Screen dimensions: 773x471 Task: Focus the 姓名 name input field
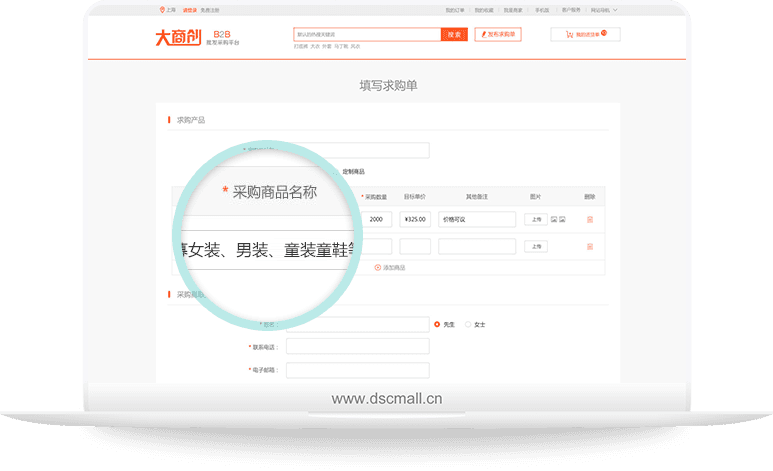click(x=357, y=325)
